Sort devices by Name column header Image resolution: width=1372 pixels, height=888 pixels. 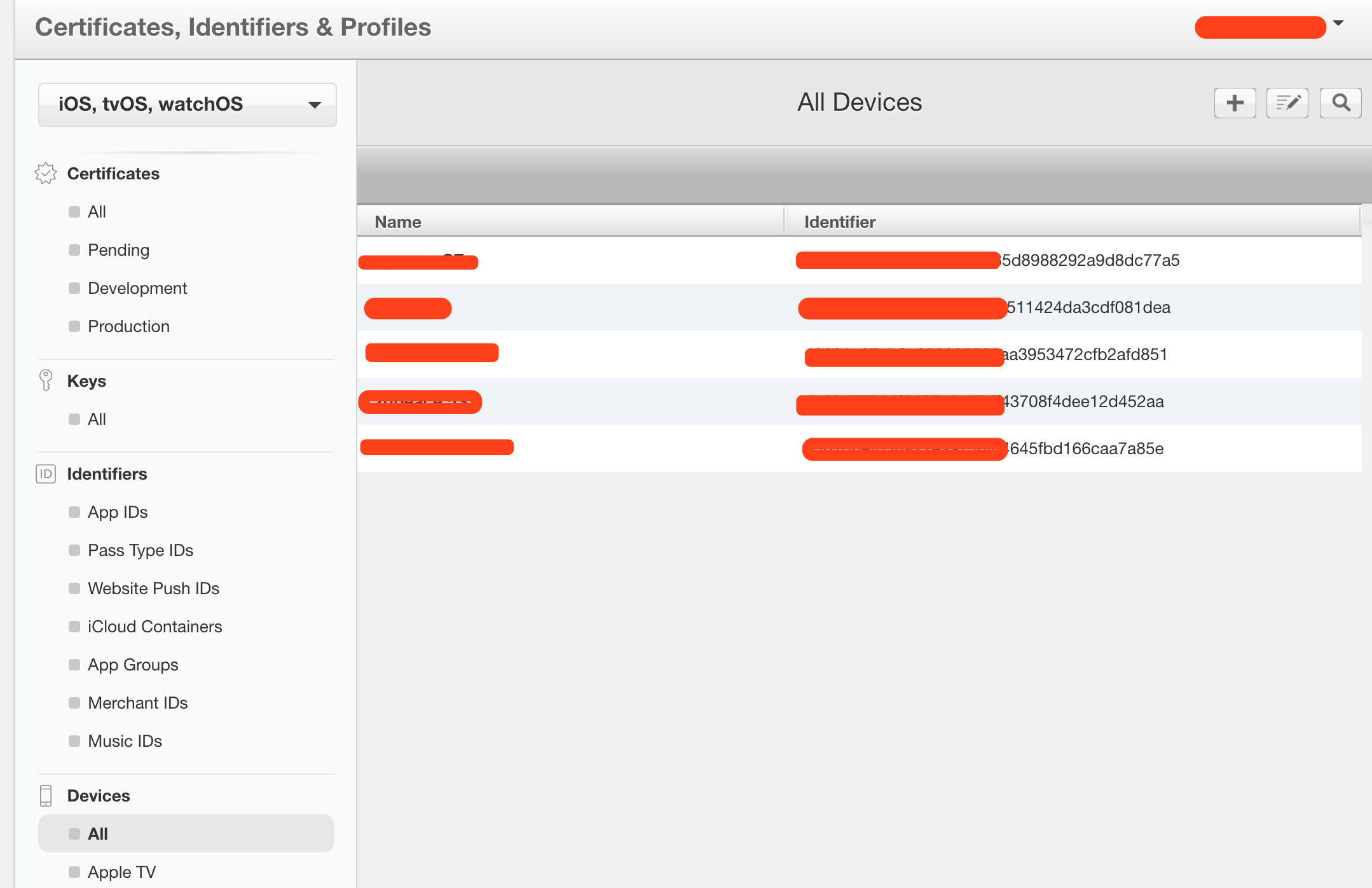click(398, 222)
